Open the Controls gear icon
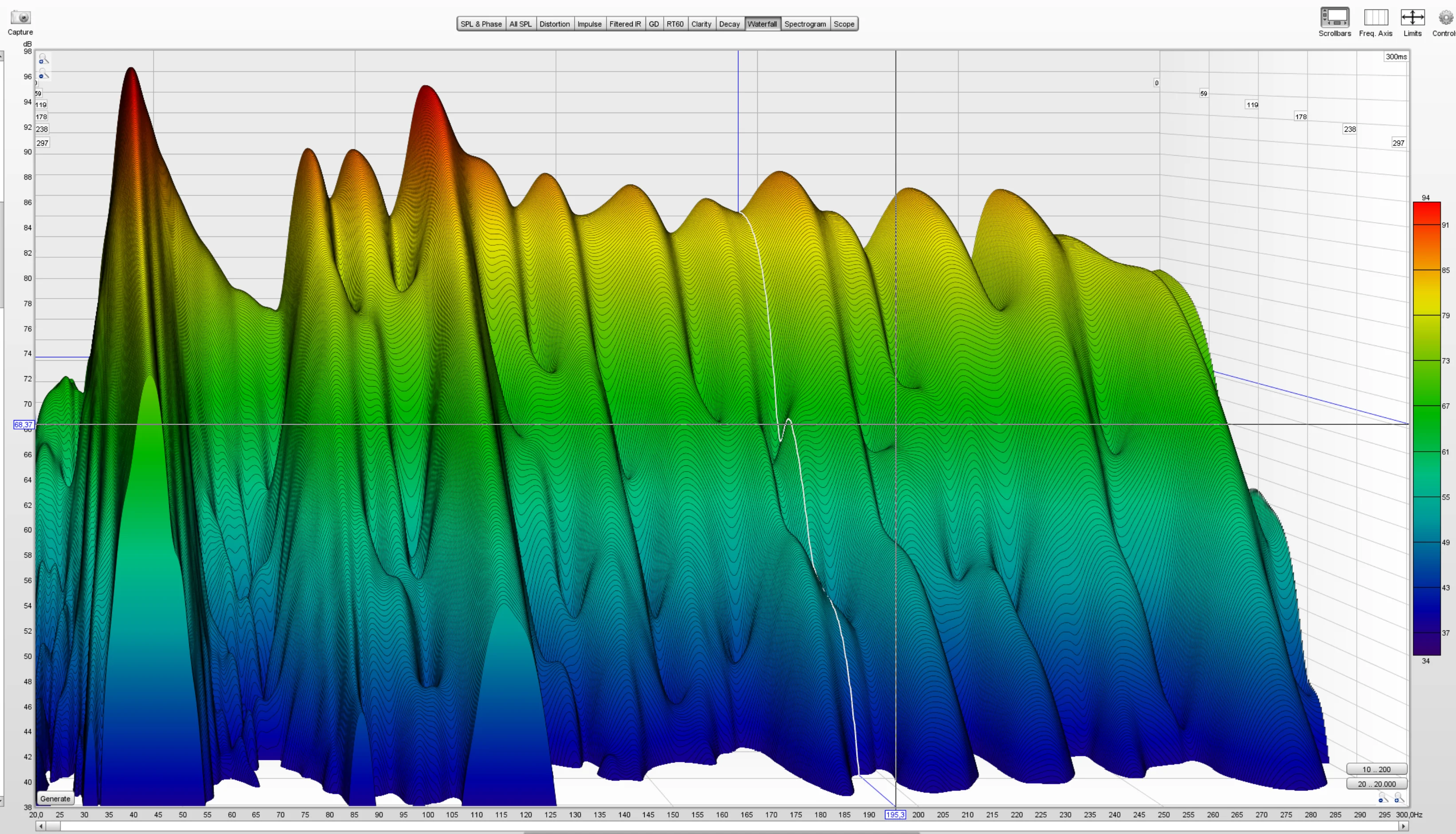1456x834 pixels. click(1446, 18)
